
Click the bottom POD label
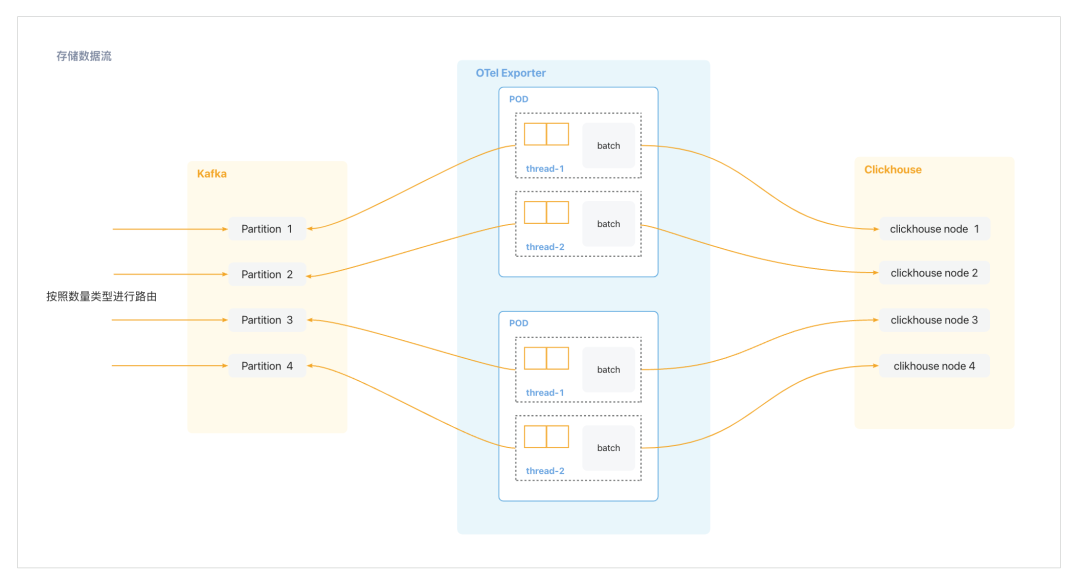point(519,323)
